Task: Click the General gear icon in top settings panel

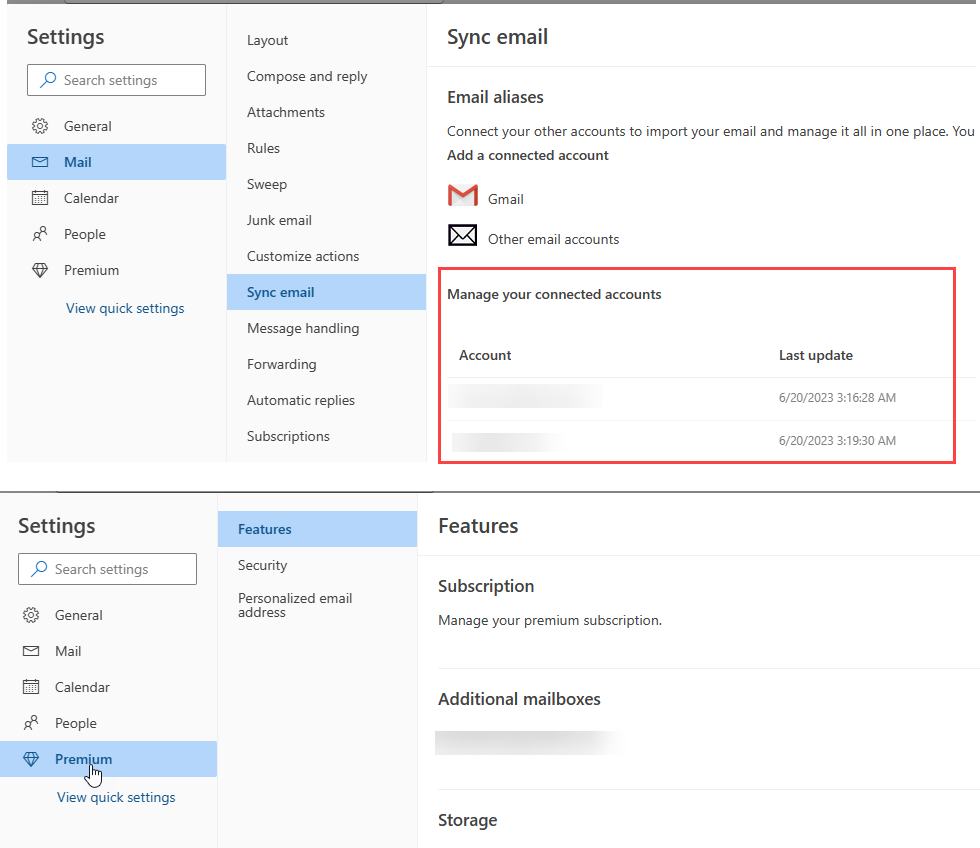Action: 40,126
